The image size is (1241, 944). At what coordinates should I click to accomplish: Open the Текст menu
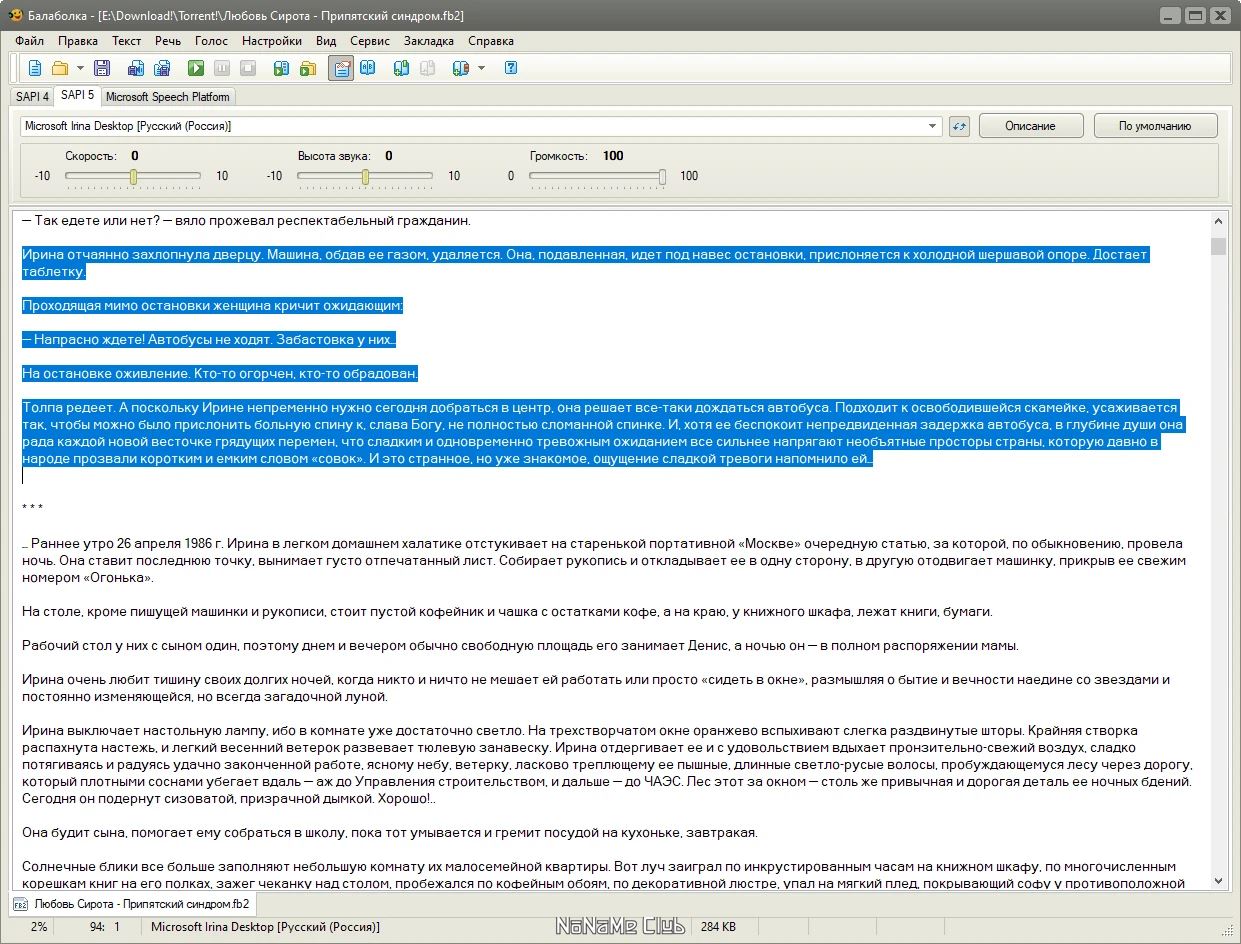[x=126, y=41]
